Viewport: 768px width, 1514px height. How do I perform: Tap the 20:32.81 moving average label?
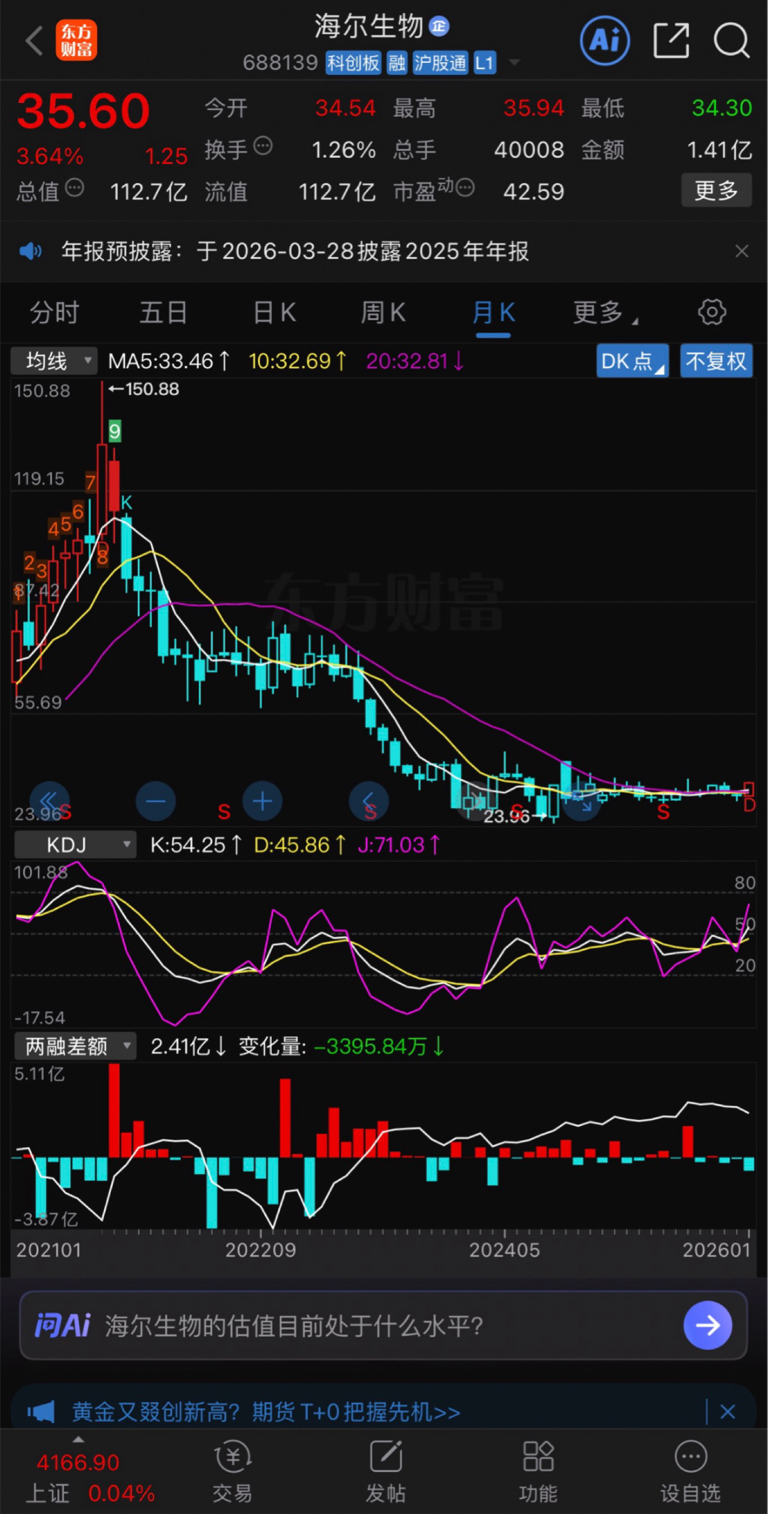click(415, 361)
